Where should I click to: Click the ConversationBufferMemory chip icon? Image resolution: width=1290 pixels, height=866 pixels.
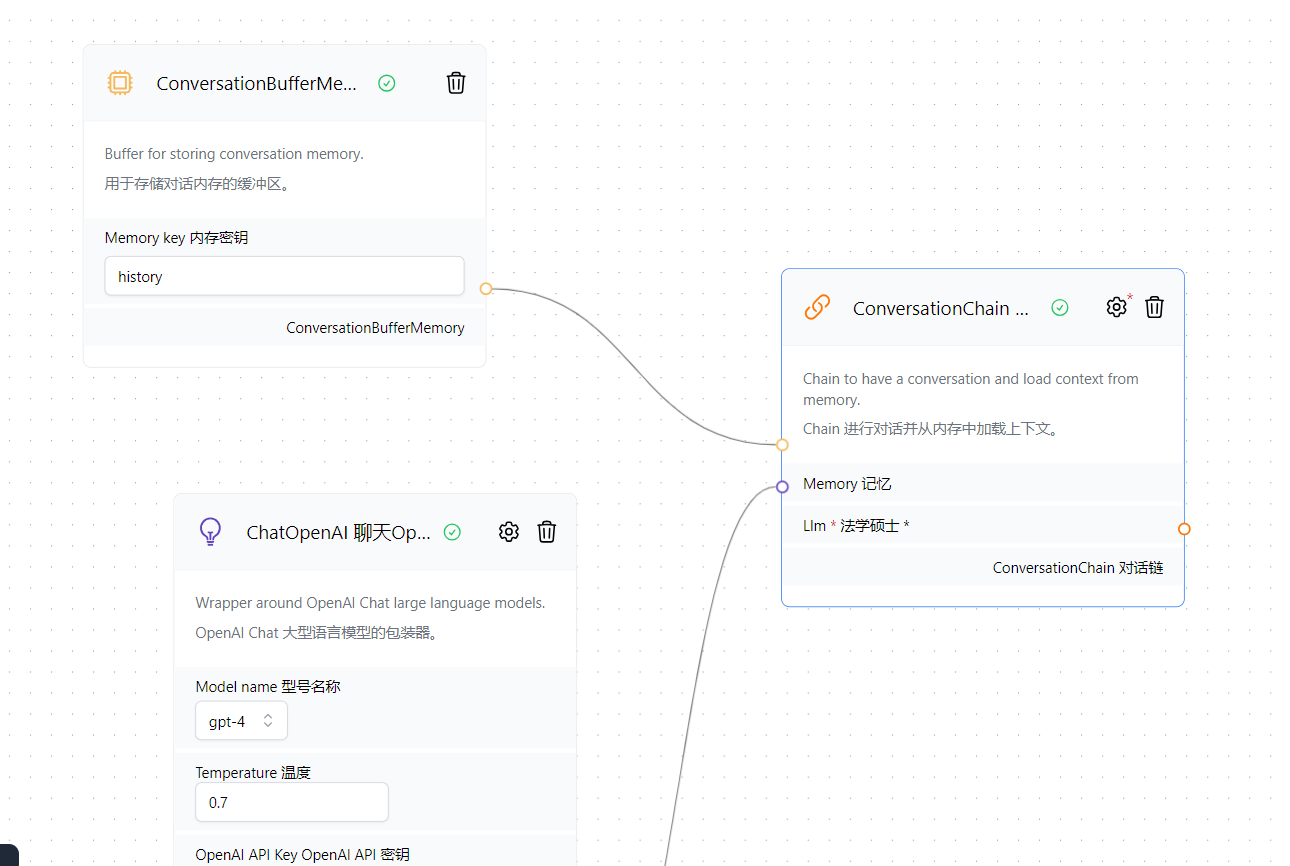tap(120, 83)
